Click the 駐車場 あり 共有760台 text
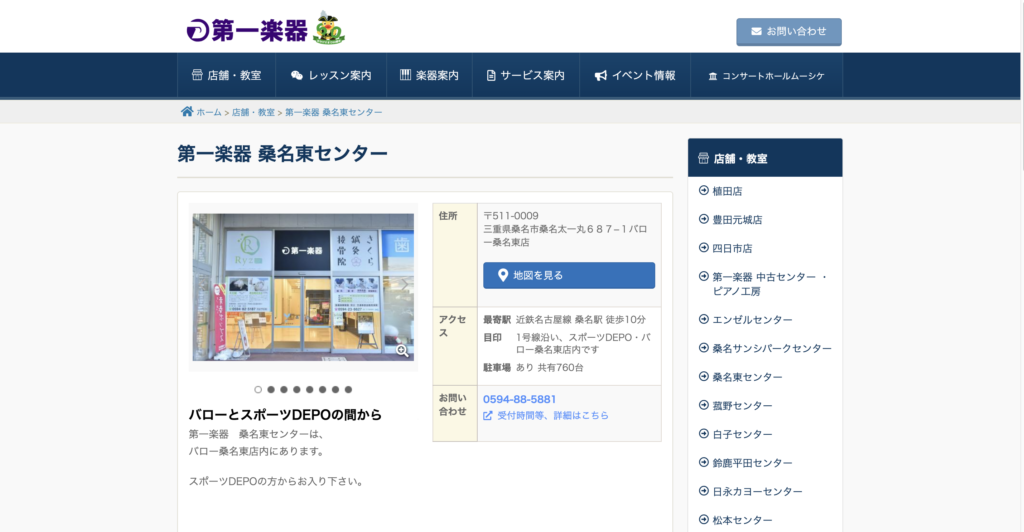This screenshot has height=532, width=1024. (x=533, y=368)
